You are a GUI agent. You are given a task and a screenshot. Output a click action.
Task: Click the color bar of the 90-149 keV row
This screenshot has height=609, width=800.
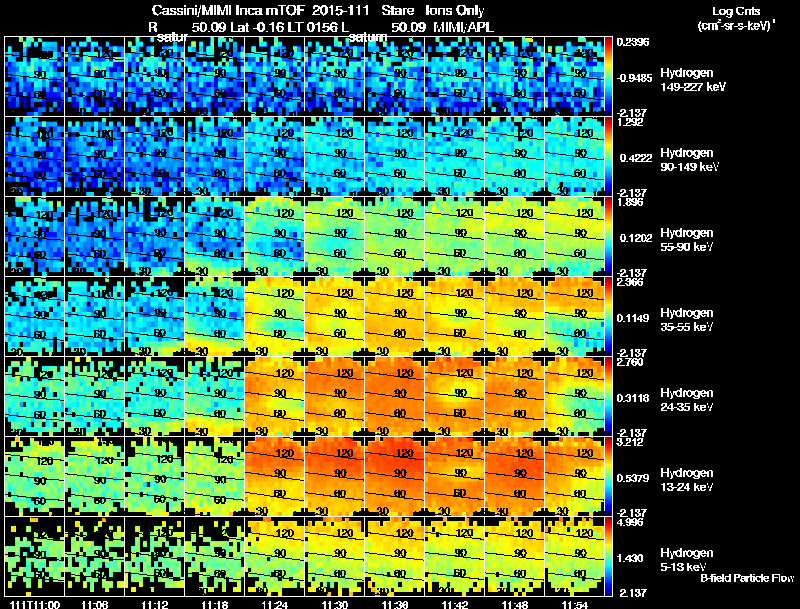pos(608,157)
